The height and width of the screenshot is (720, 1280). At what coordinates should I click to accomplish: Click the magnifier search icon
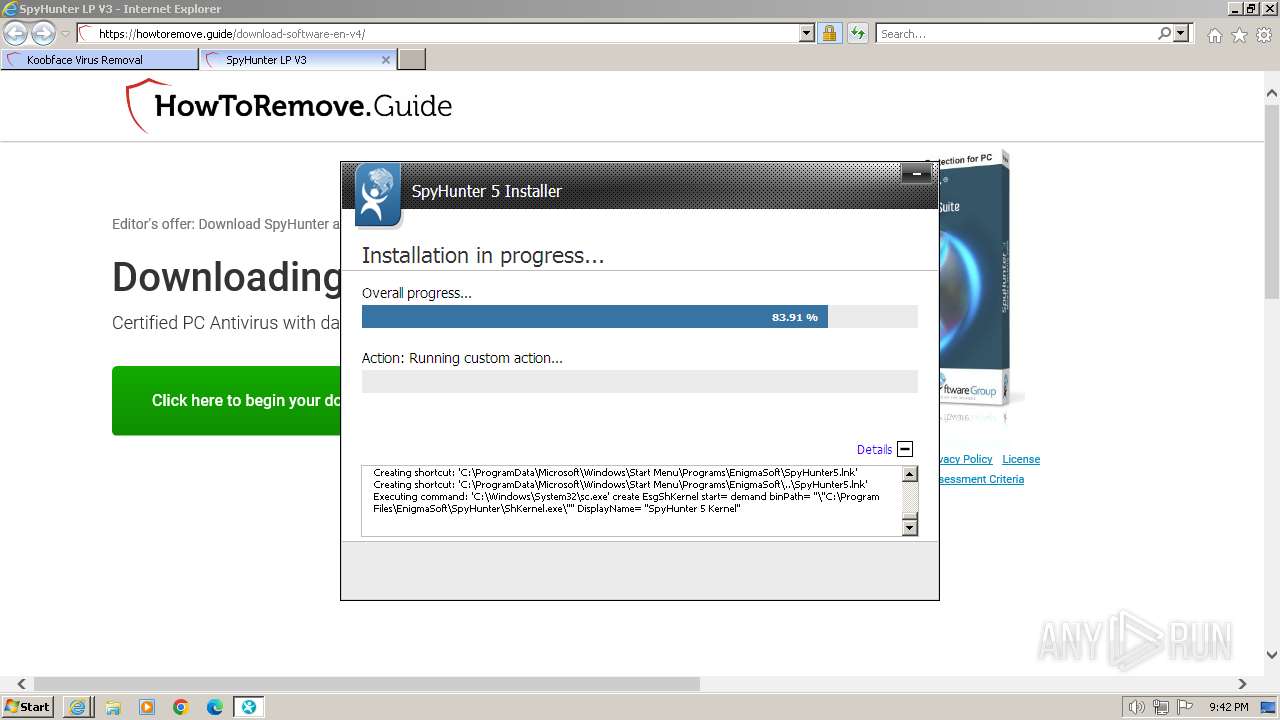[1164, 34]
